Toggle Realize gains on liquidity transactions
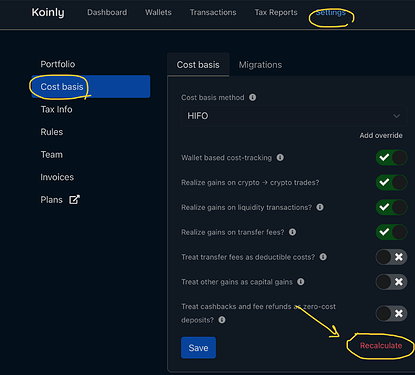 click(x=391, y=207)
